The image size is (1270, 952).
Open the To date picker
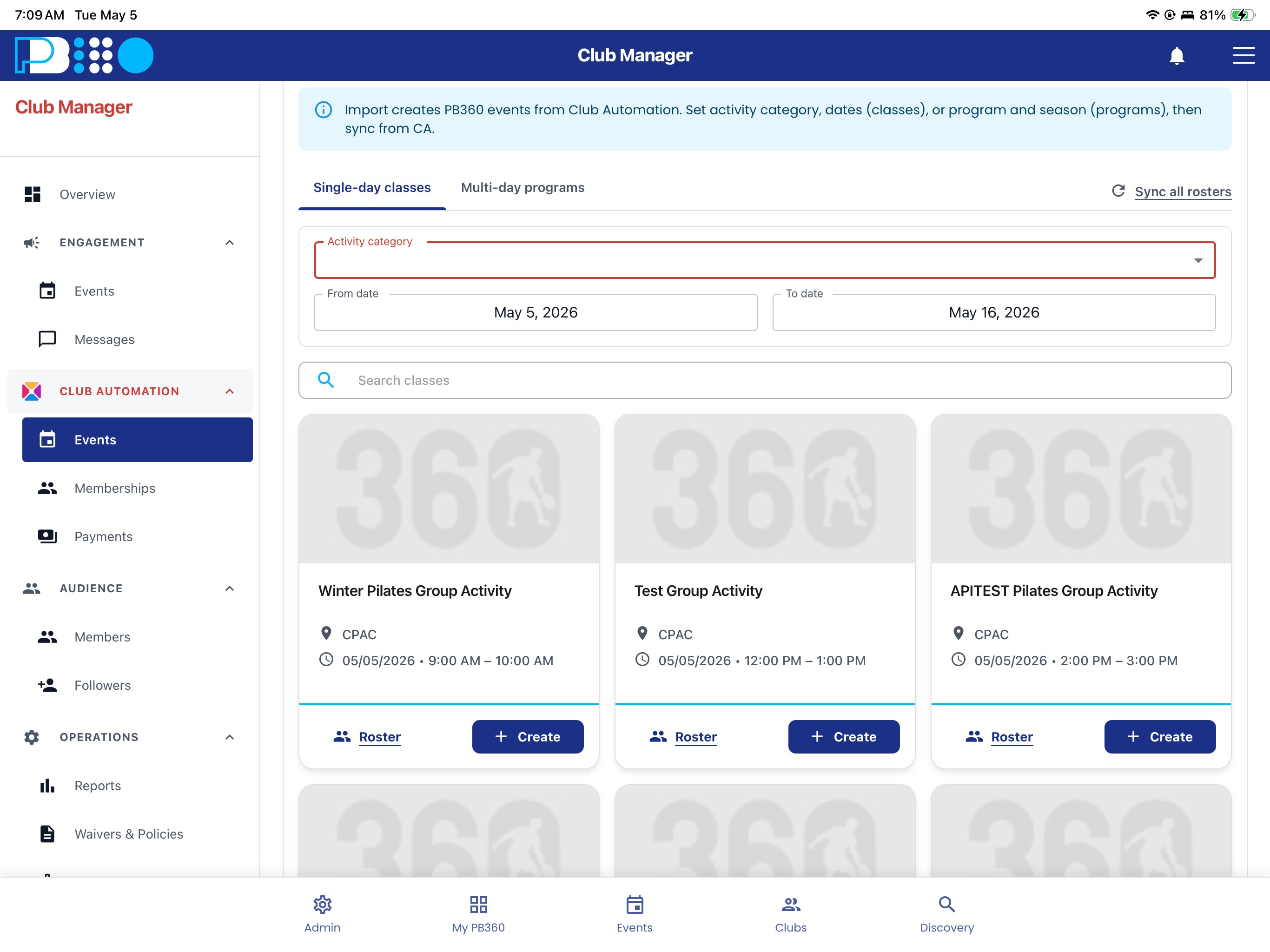(x=994, y=312)
